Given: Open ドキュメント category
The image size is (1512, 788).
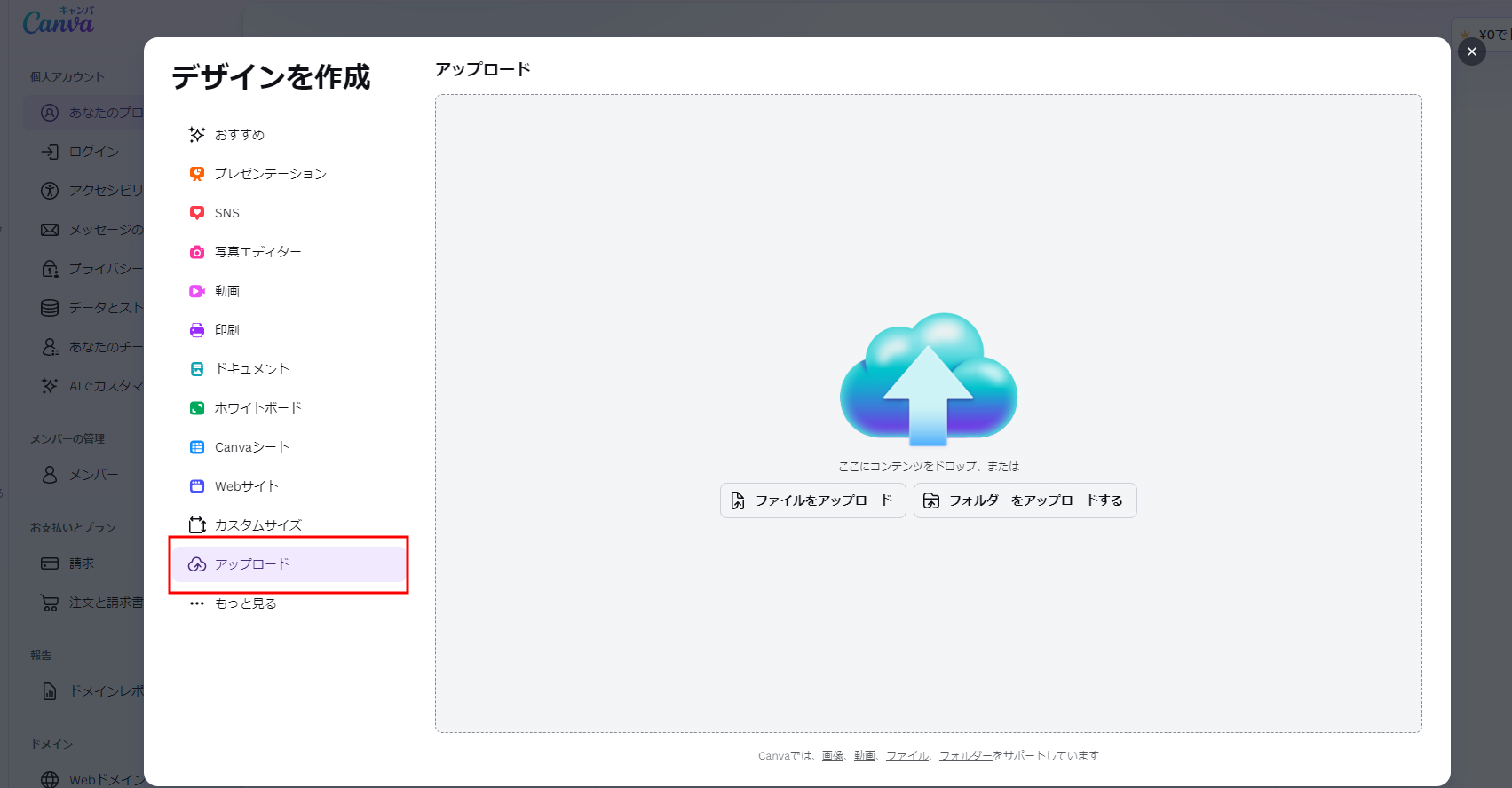Looking at the screenshot, I should [290, 369].
